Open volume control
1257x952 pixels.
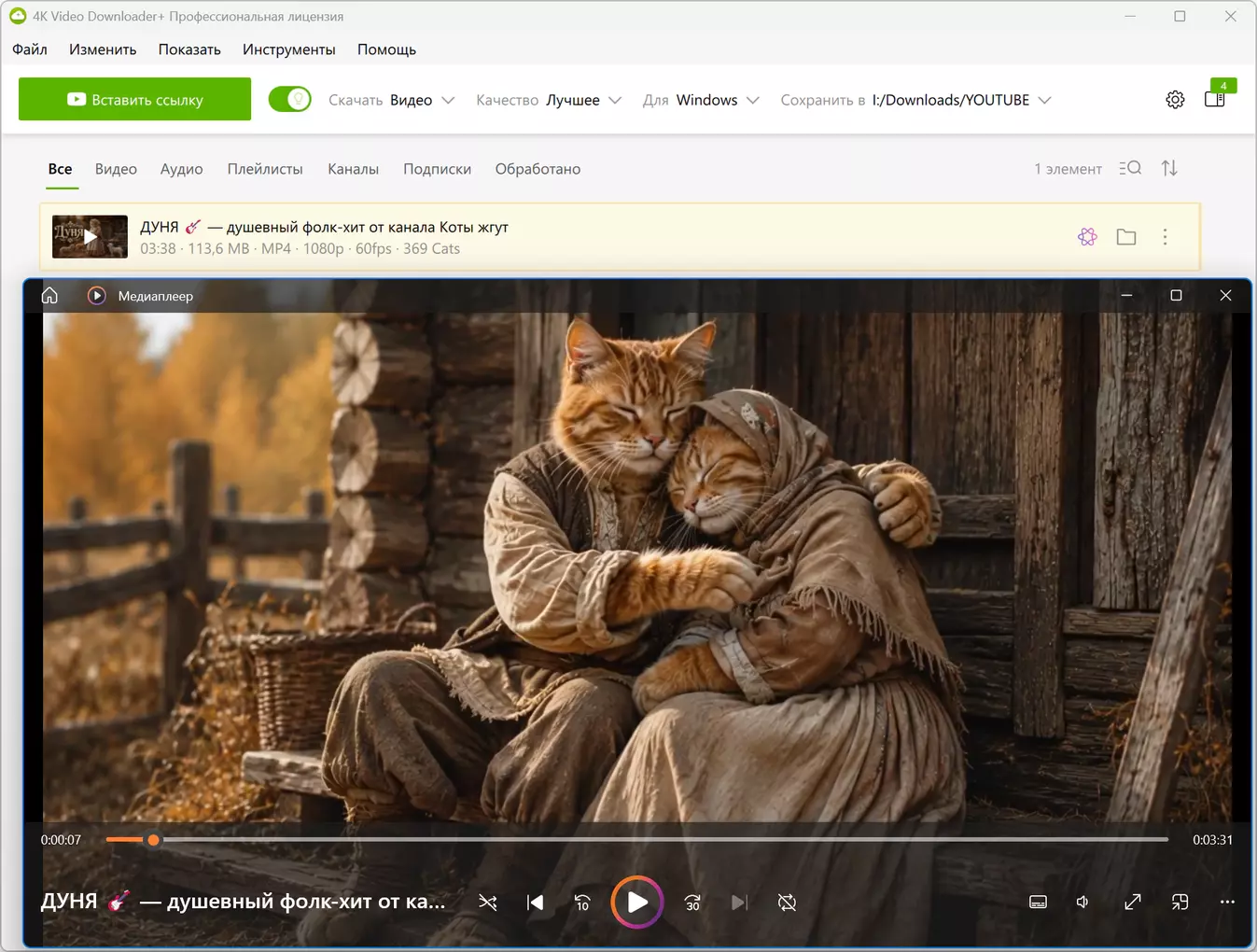coord(1082,902)
